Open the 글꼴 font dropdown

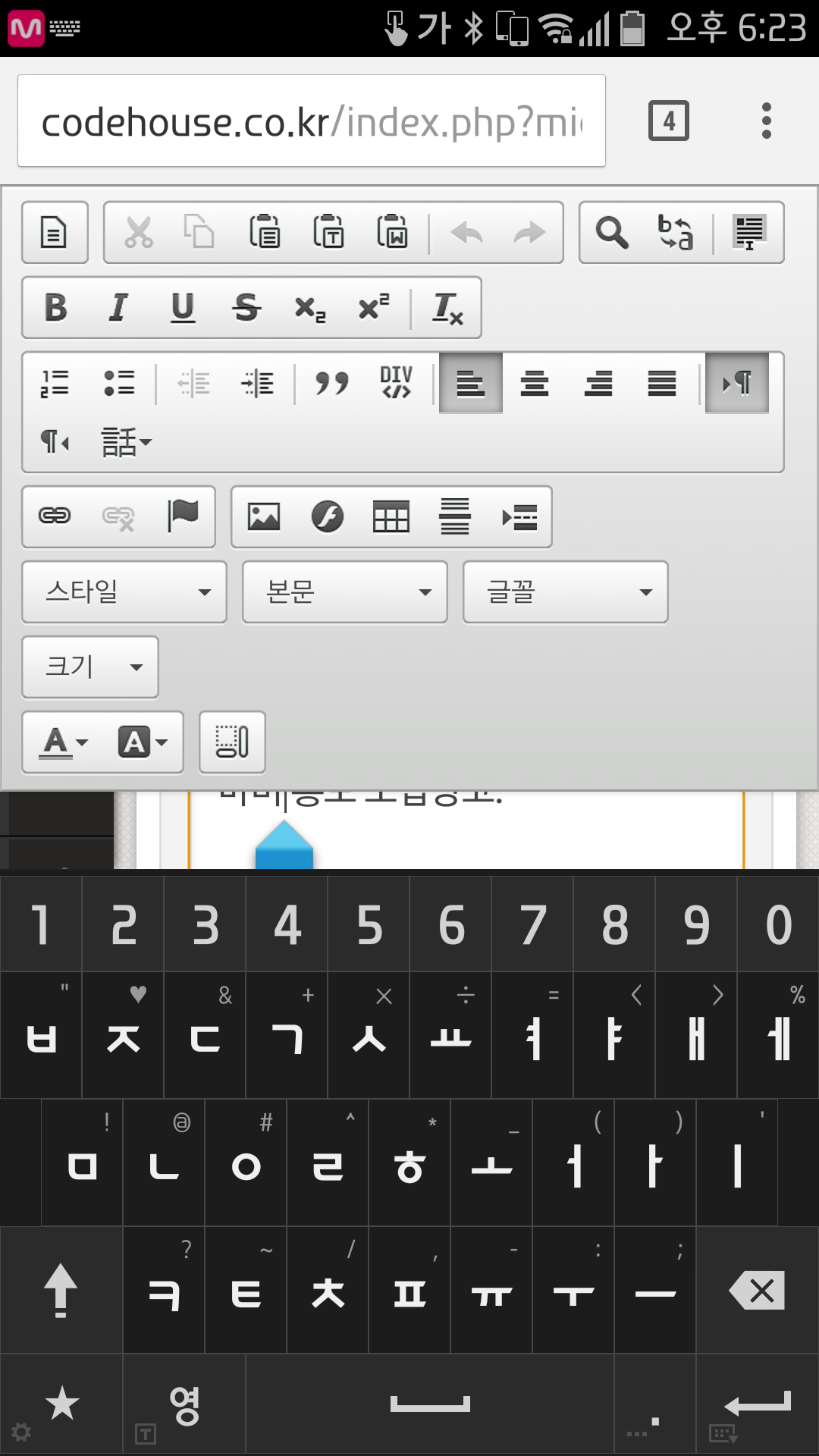click(x=566, y=592)
